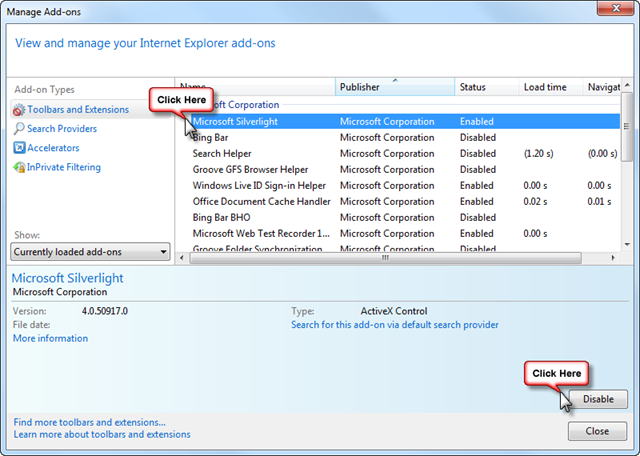Open the More information link
The height and width of the screenshot is (456, 640).
50,338
